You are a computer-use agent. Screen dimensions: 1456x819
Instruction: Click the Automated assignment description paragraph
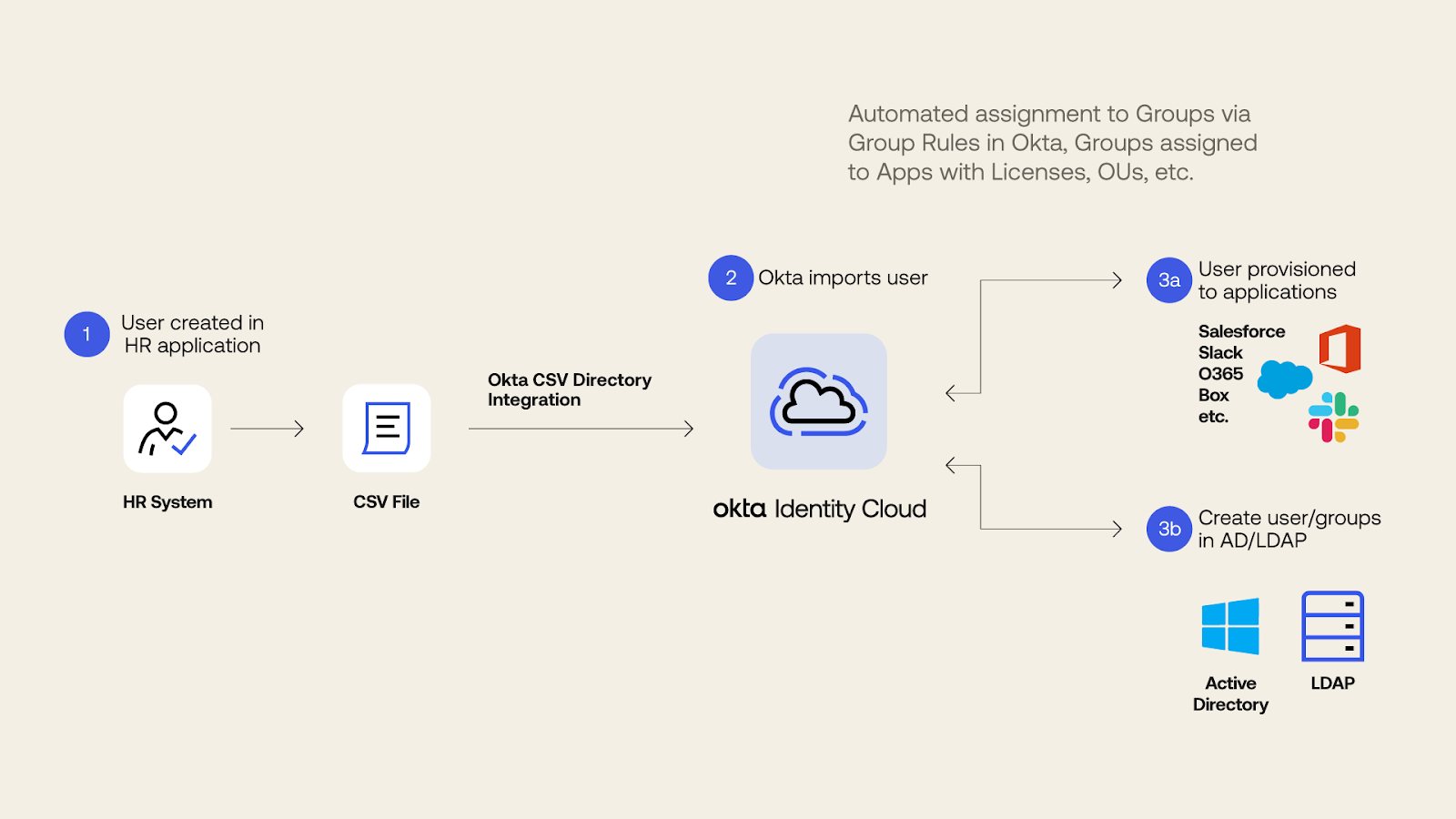click(x=1052, y=143)
